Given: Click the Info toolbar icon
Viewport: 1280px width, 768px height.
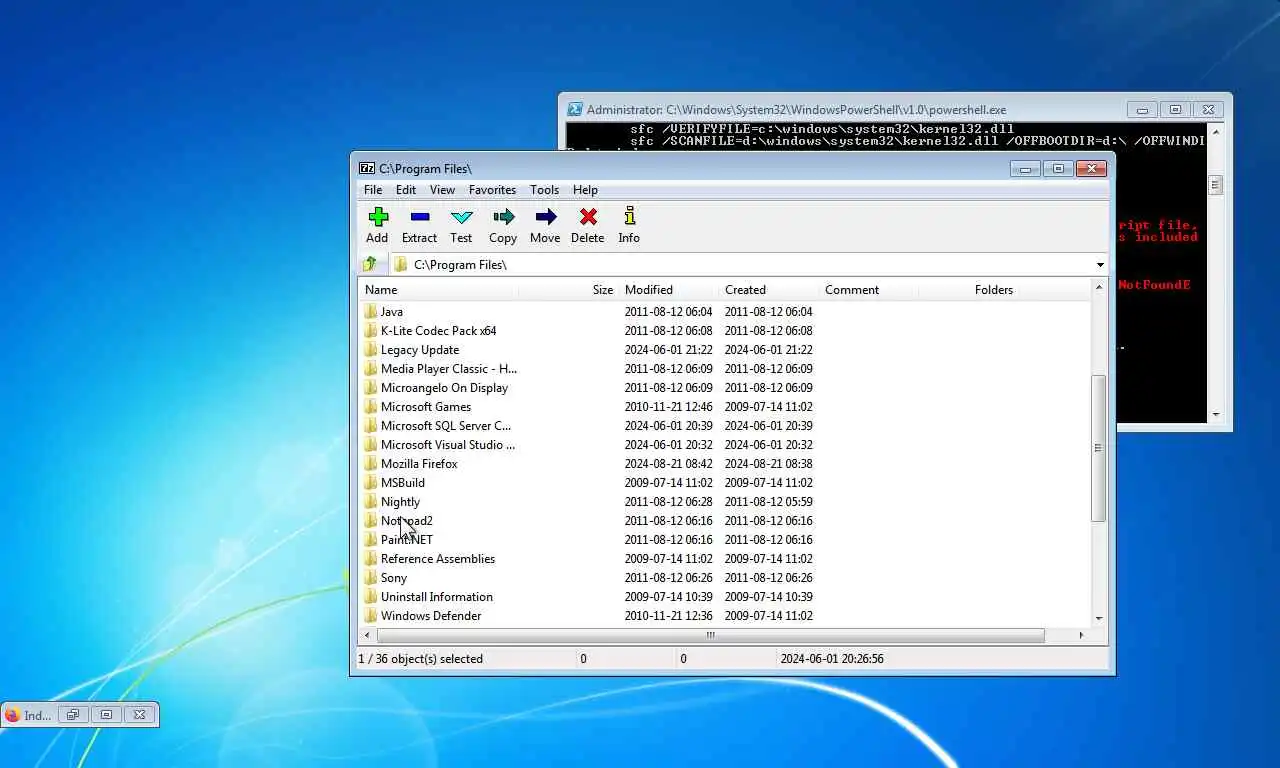Looking at the screenshot, I should pos(629,216).
